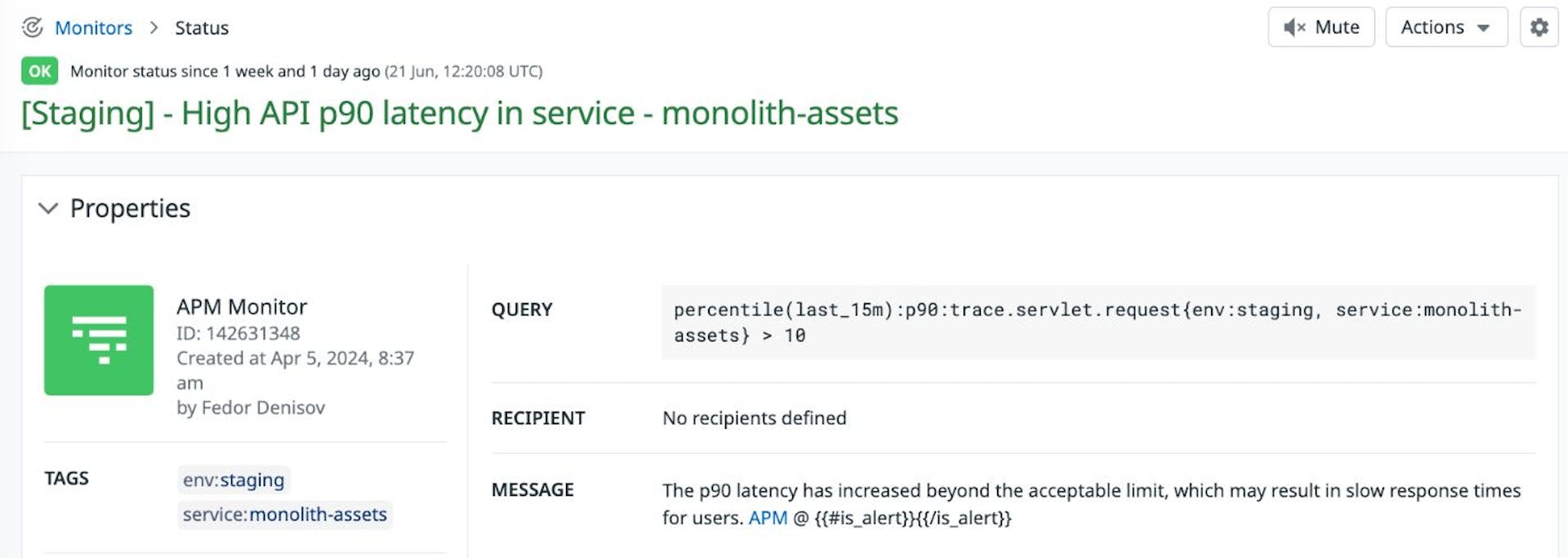Click the No recipients defined text
This screenshot has height=558, width=1568.
point(754,417)
